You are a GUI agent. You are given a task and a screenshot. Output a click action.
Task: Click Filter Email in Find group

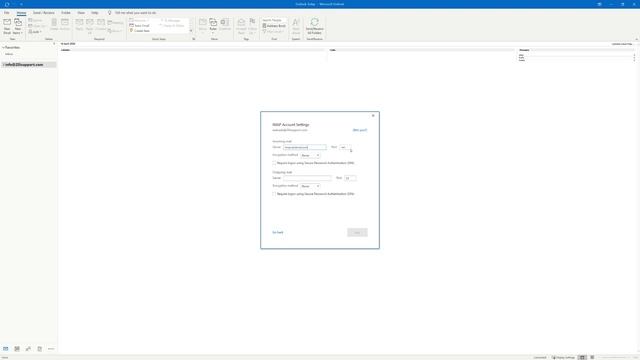273,31
